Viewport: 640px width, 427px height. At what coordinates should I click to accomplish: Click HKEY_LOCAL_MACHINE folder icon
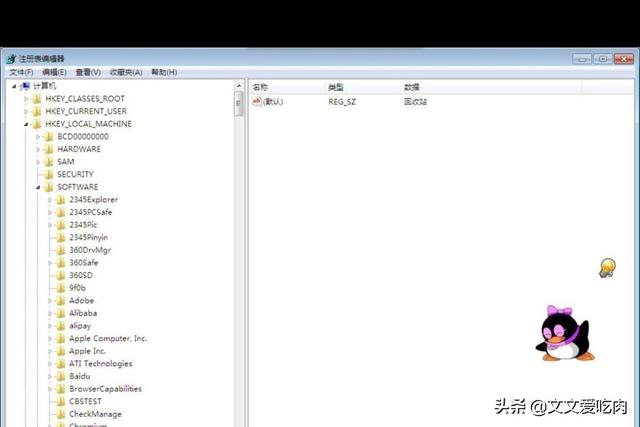click(x=37, y=124)
